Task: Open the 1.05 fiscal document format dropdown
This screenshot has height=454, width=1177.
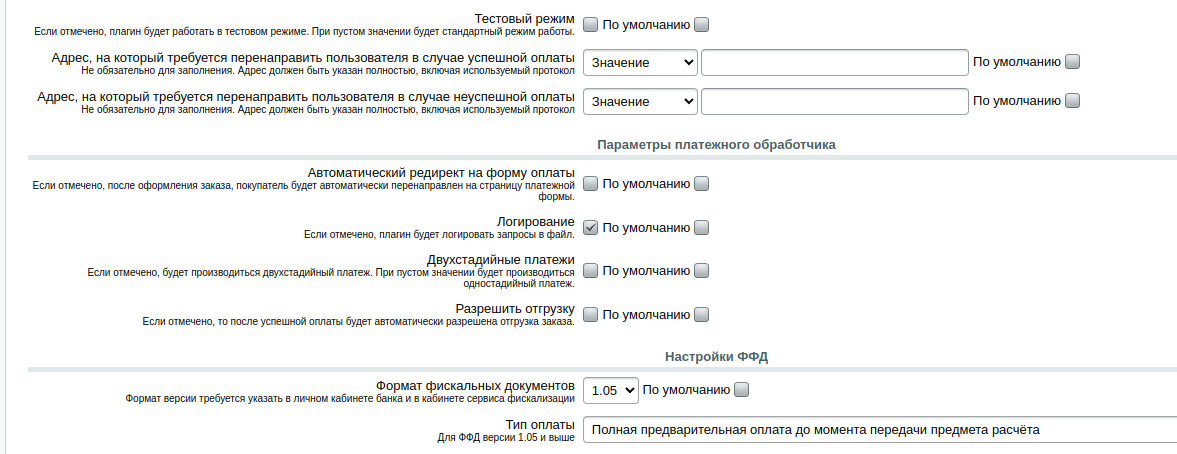Action: pos(611,390)
